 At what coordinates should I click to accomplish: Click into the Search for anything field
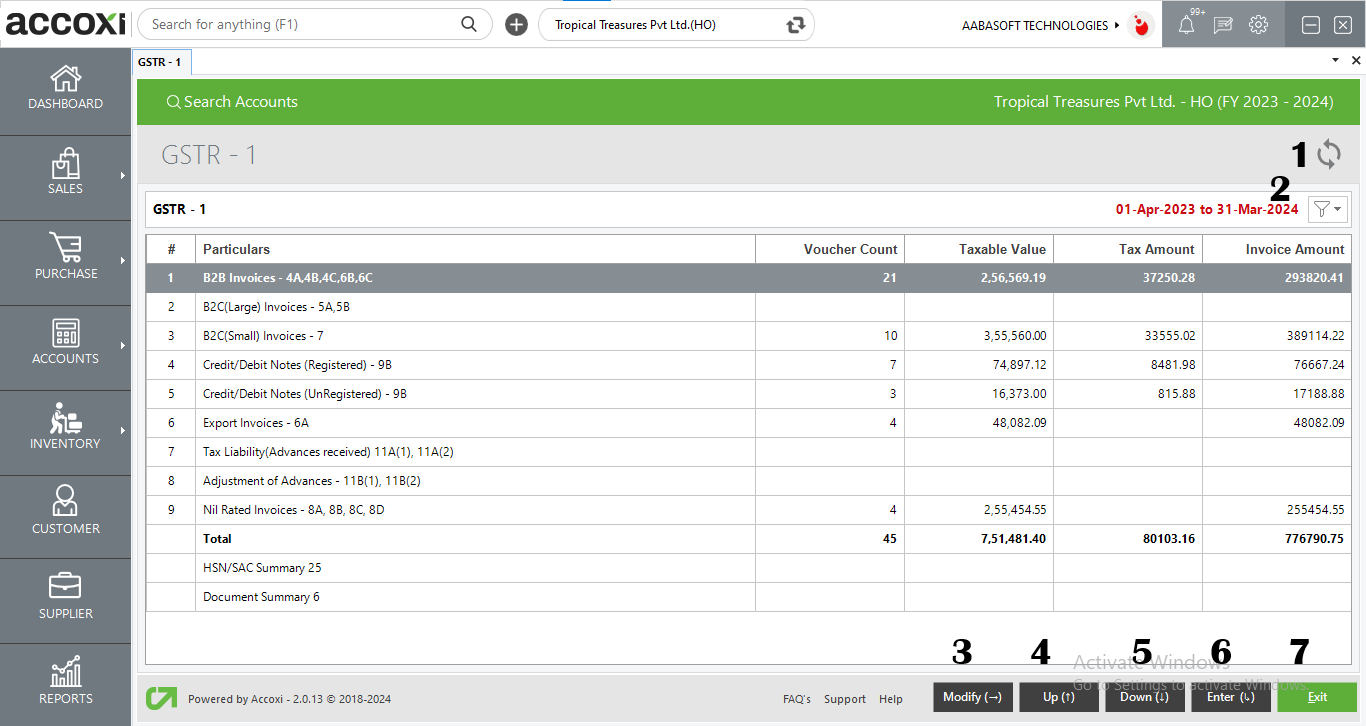coord(300,25)
